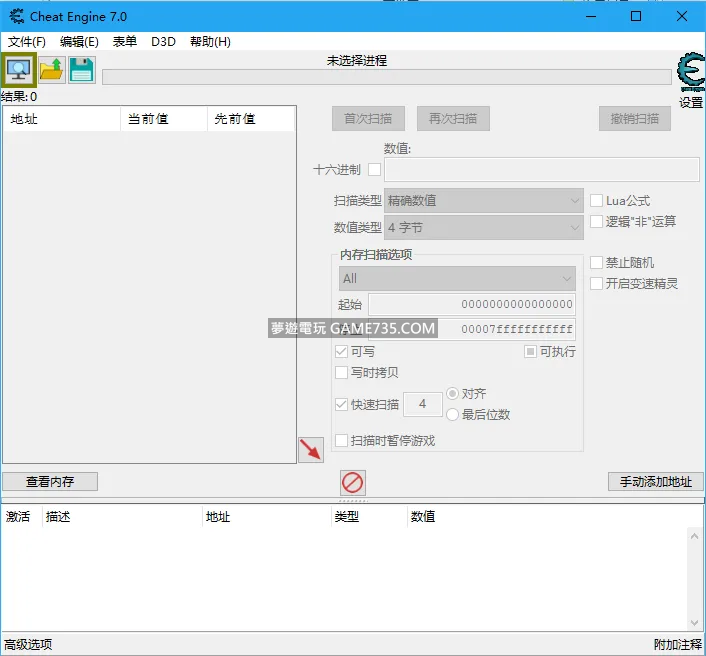Open the D3D menu
Image resolution: width=706 pixels, height=656 pixels.
tap(163, 42)
